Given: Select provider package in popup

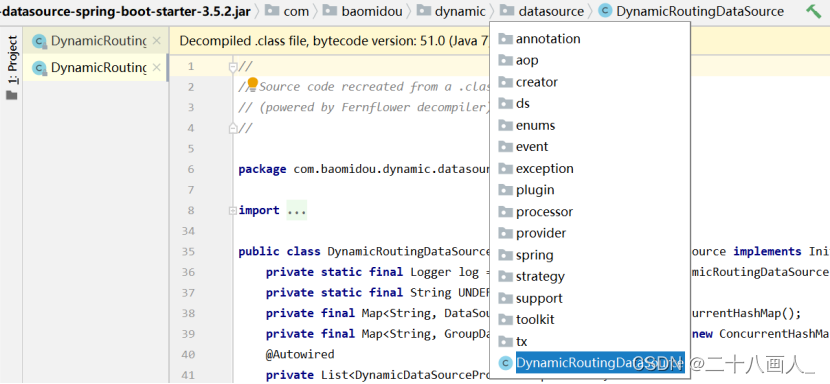Looking at the screenshot, I should [590, 233].
